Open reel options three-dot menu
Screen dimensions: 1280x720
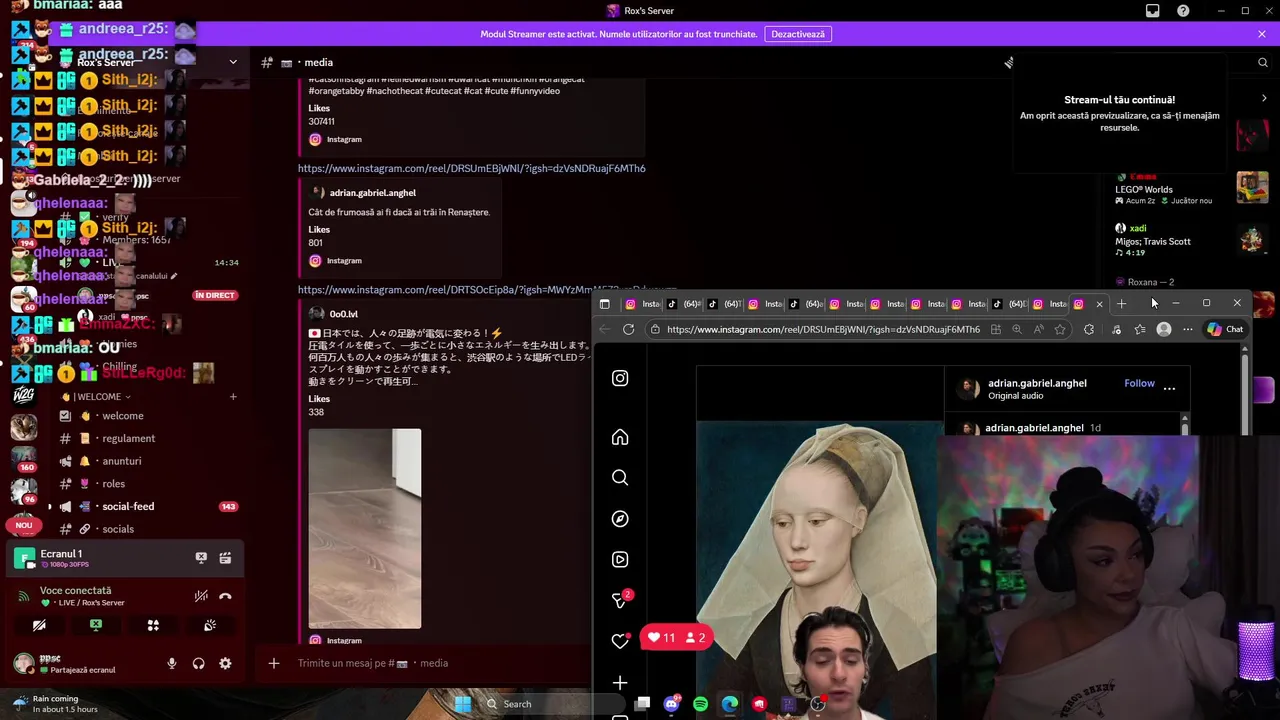point(1169,388)
